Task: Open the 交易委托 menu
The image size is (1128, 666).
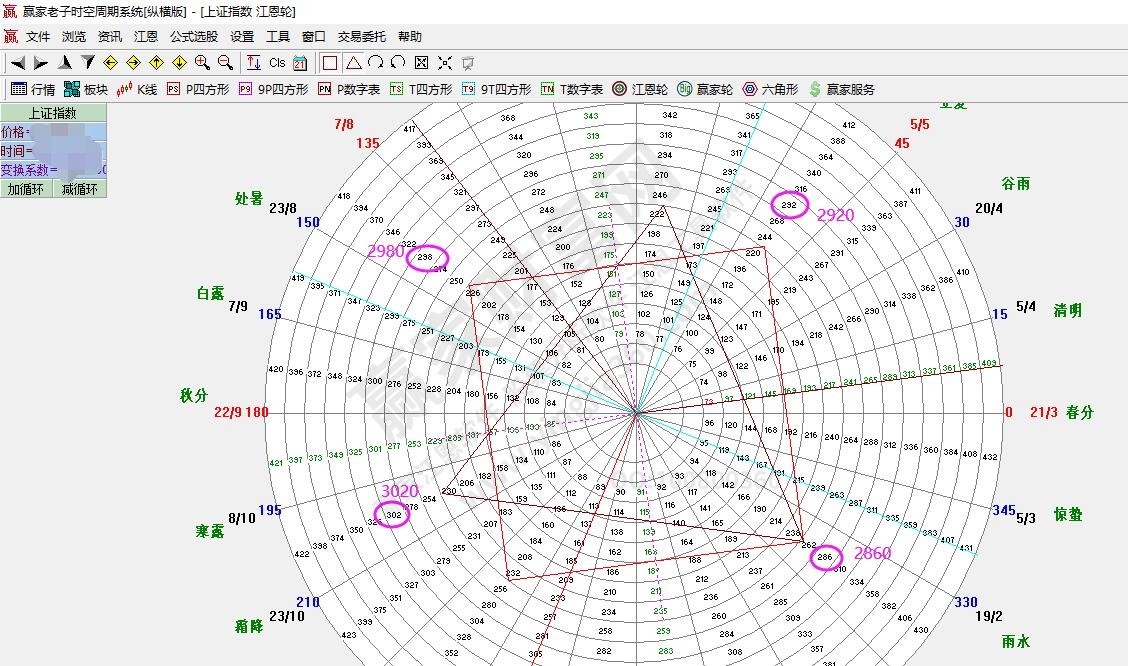Action: coord(363,36)
